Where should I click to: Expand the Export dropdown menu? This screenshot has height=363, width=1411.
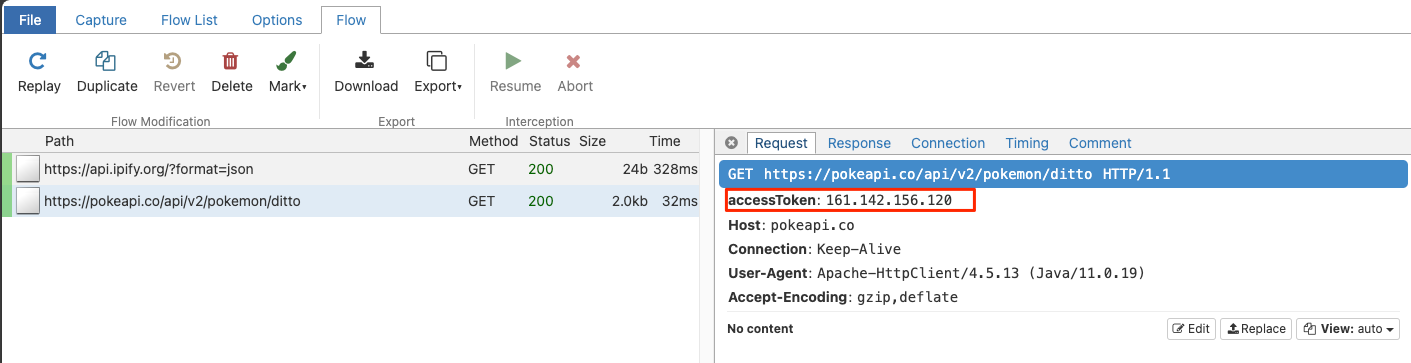point(438,73)
